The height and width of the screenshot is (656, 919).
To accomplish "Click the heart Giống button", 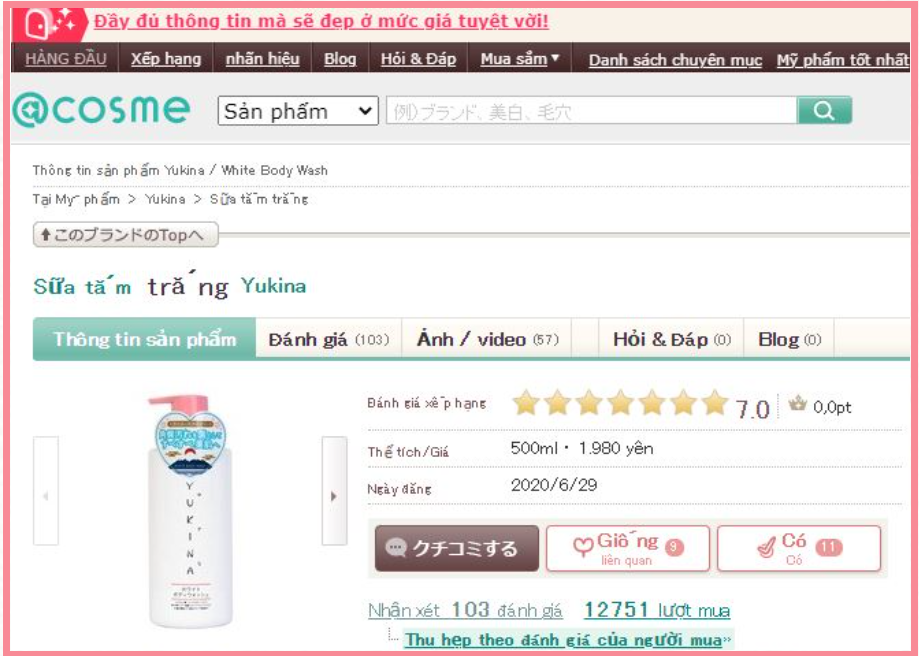I will tap(628, 549).
